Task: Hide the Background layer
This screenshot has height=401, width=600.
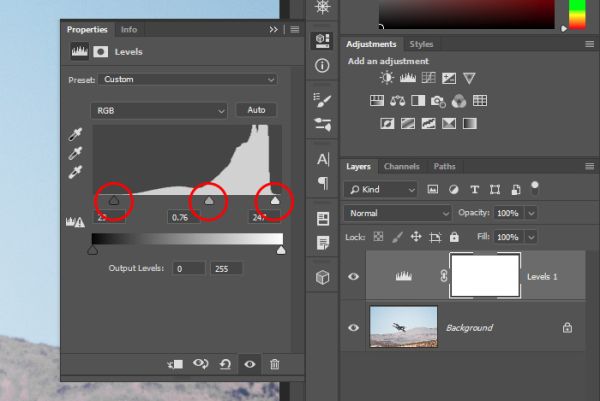Action: [353, 328]
